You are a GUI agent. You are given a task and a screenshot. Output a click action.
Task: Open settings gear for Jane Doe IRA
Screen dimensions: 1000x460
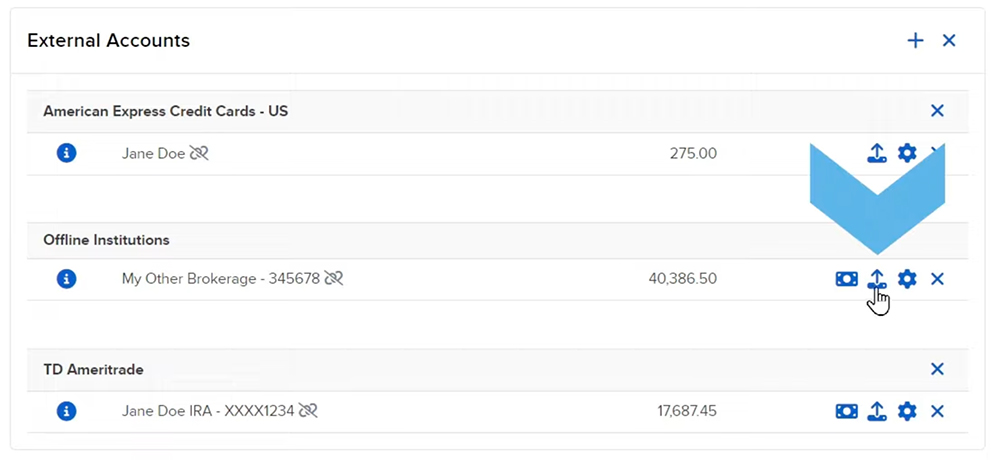[x=907, y=411]
